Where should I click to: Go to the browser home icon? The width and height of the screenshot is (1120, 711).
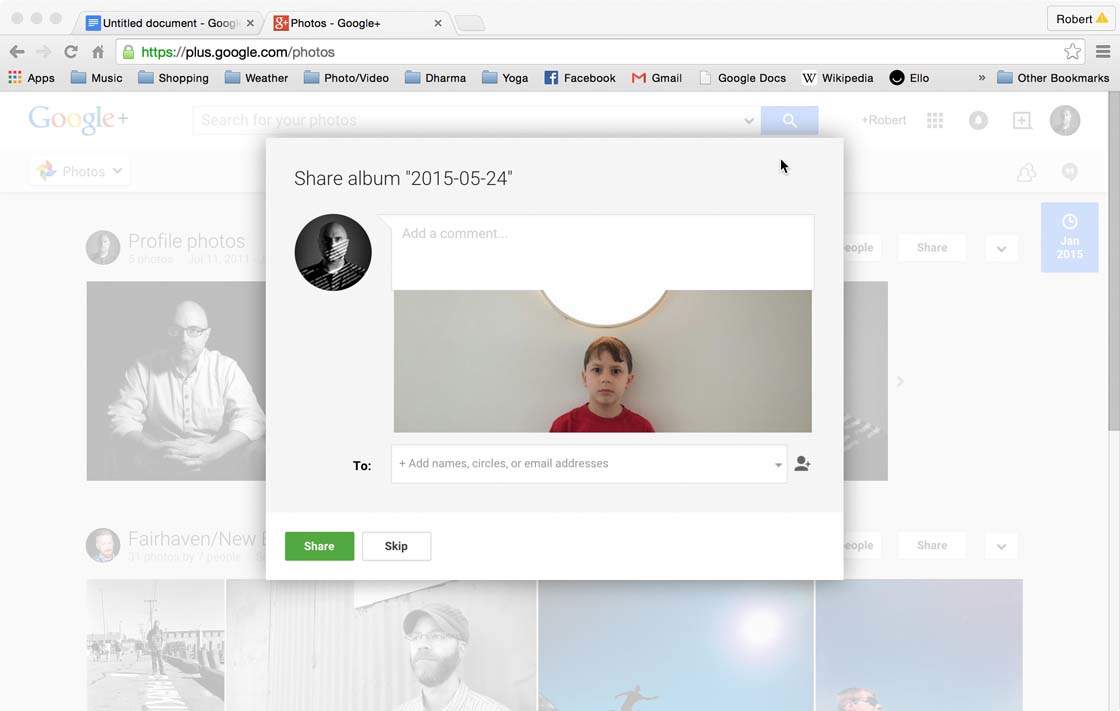[x=98, y=52]
